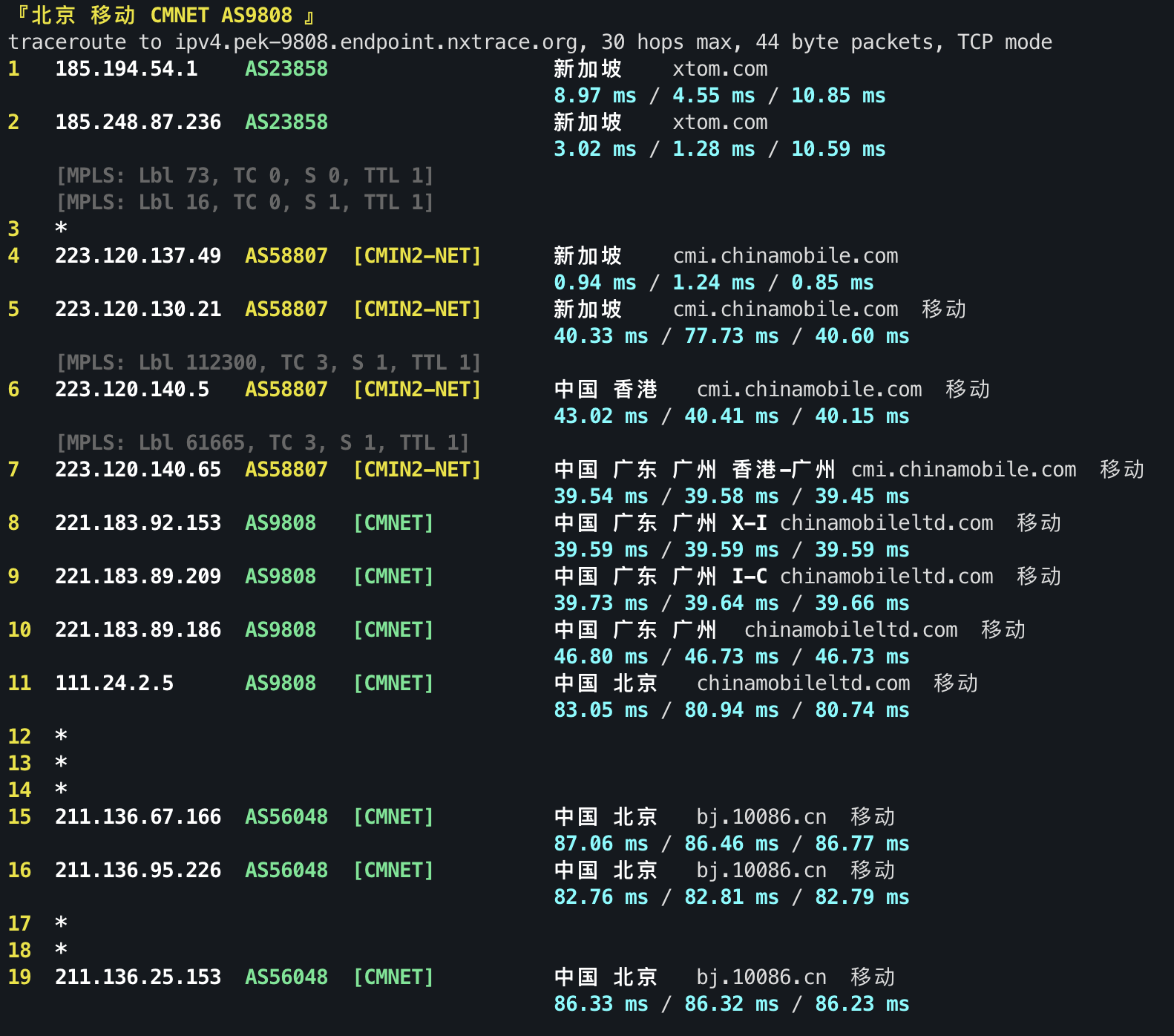Click IP address 221.183.89.209
1174x1036 pixels.
(138, 577)
